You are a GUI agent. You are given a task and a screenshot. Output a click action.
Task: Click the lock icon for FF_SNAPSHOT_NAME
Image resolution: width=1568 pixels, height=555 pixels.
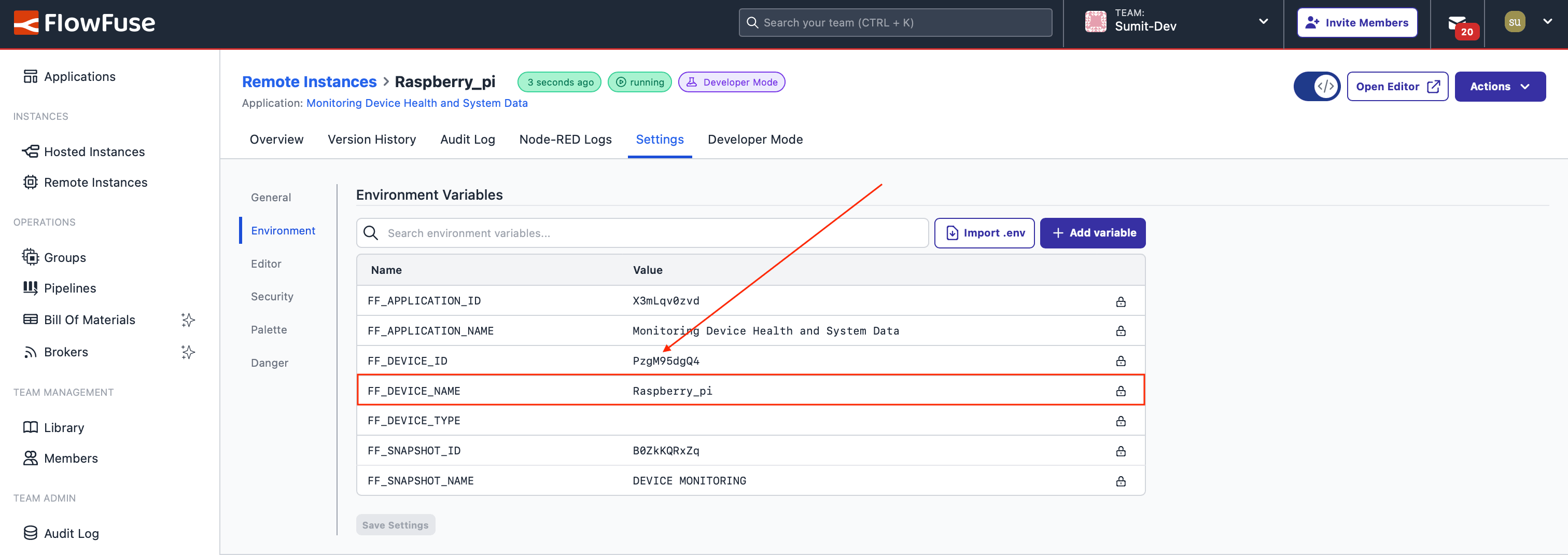1120,481
